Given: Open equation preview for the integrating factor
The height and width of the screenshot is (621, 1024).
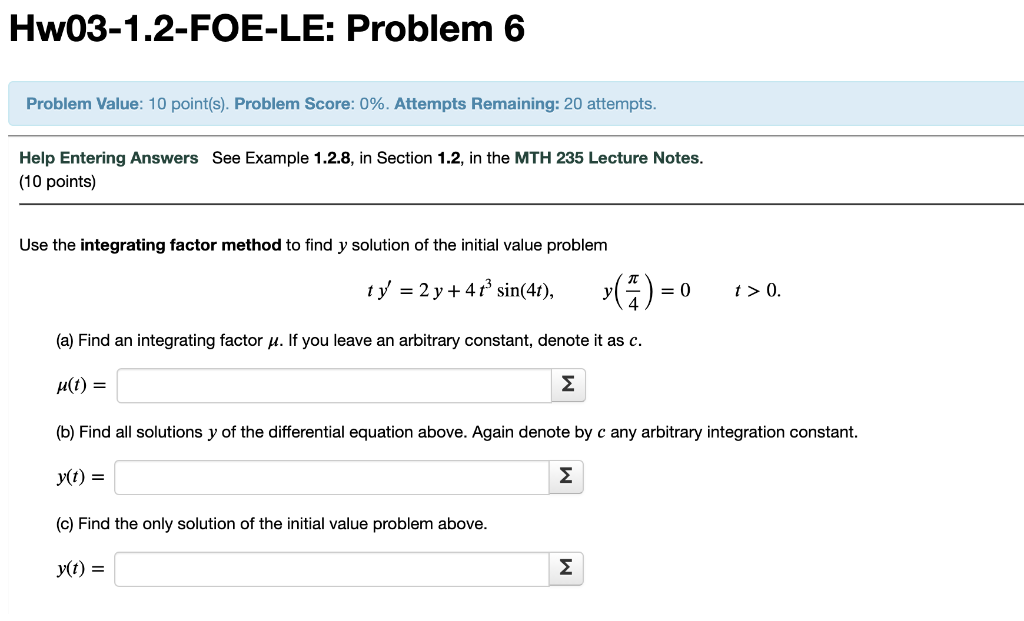Looking at the screenshot, I should (x=567, y=385).
